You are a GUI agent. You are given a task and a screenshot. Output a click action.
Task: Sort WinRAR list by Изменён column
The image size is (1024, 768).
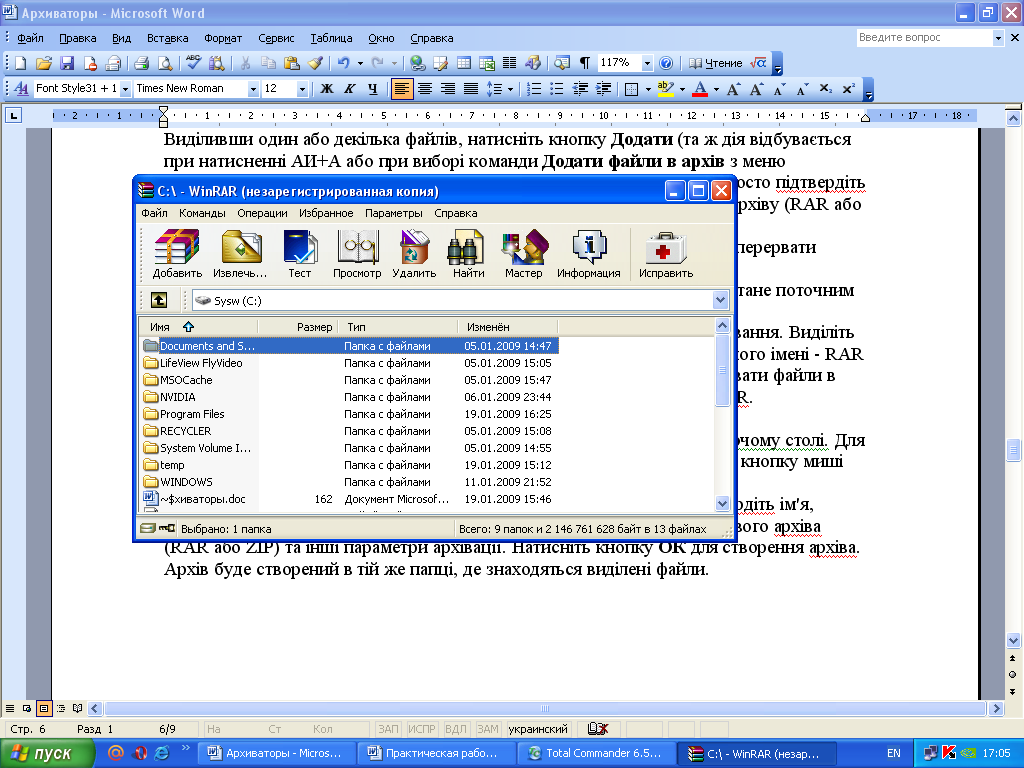(x=507, y=327)
